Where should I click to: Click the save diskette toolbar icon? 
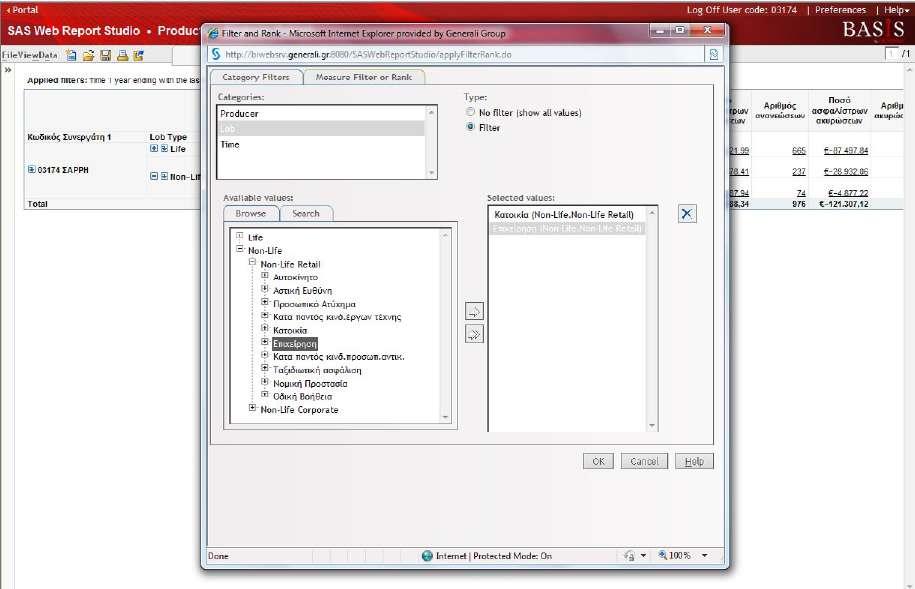[x=106, y=55]
